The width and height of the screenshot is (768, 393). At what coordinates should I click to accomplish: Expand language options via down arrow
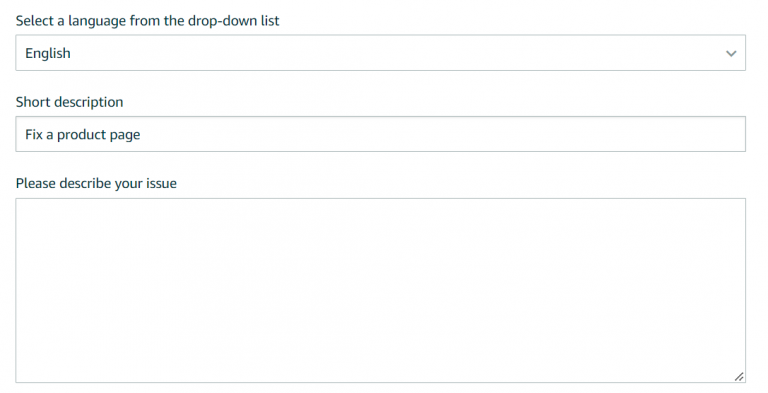731,53
